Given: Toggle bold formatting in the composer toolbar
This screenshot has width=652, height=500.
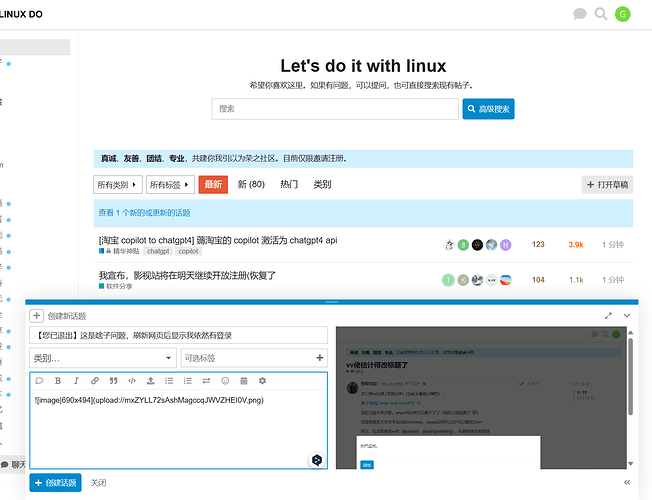Looking at the screenshot, I should (x=58, y=381).
